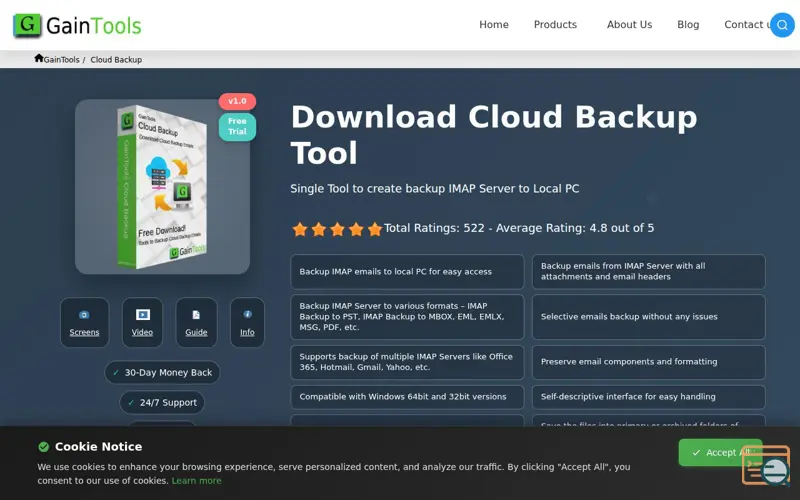This screenshot has width=800, height=500.
Task: Click 'Single Tool to create backup' subtitle
Action: pos(435,189)
